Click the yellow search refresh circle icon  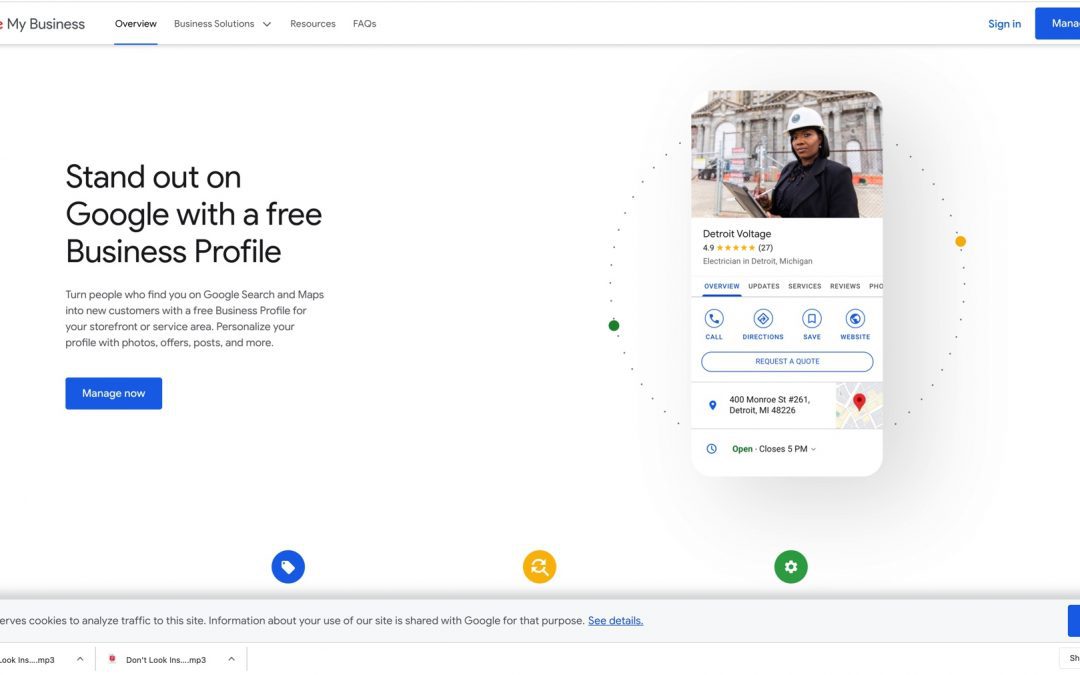[539, 567]
